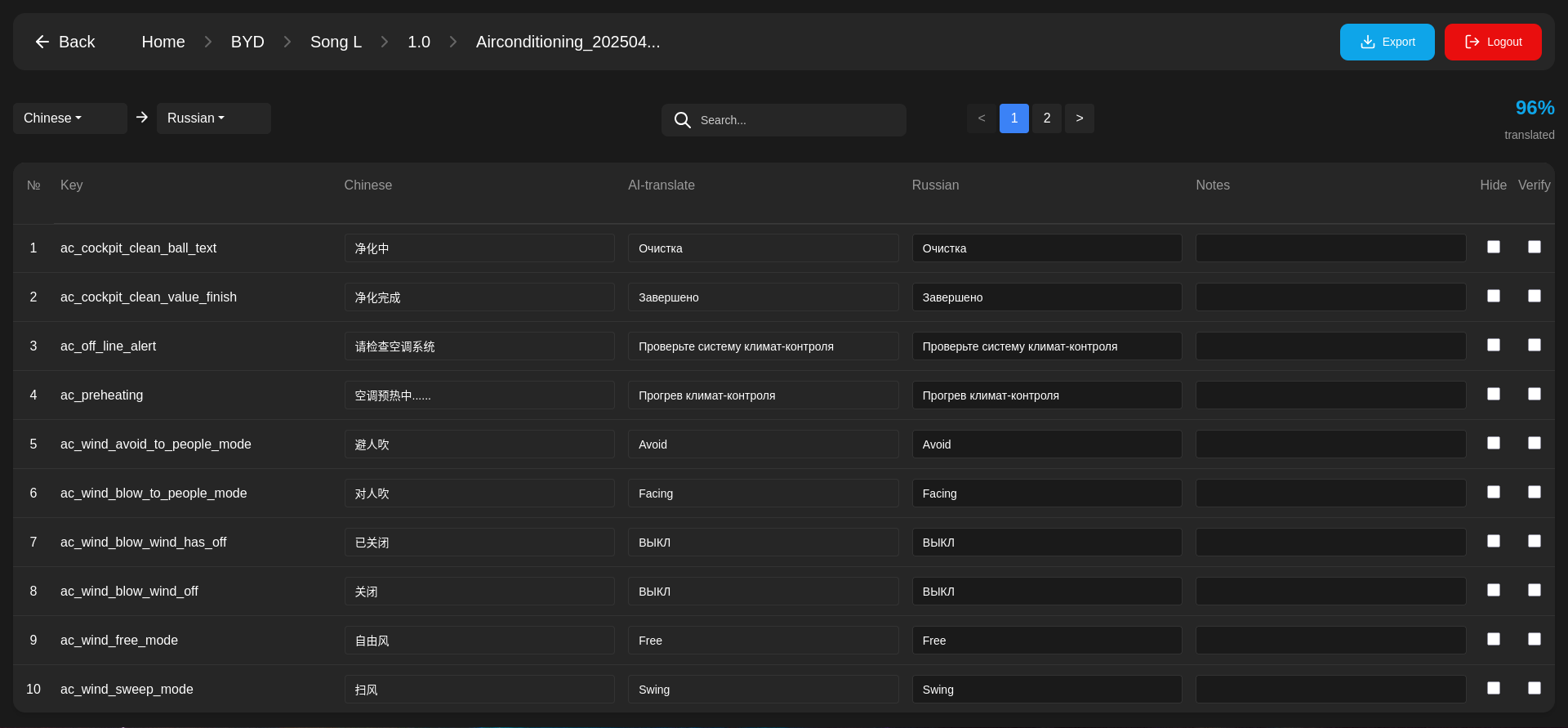
Task: Open the Chinese source language dropdown
Action: [70, 118]
